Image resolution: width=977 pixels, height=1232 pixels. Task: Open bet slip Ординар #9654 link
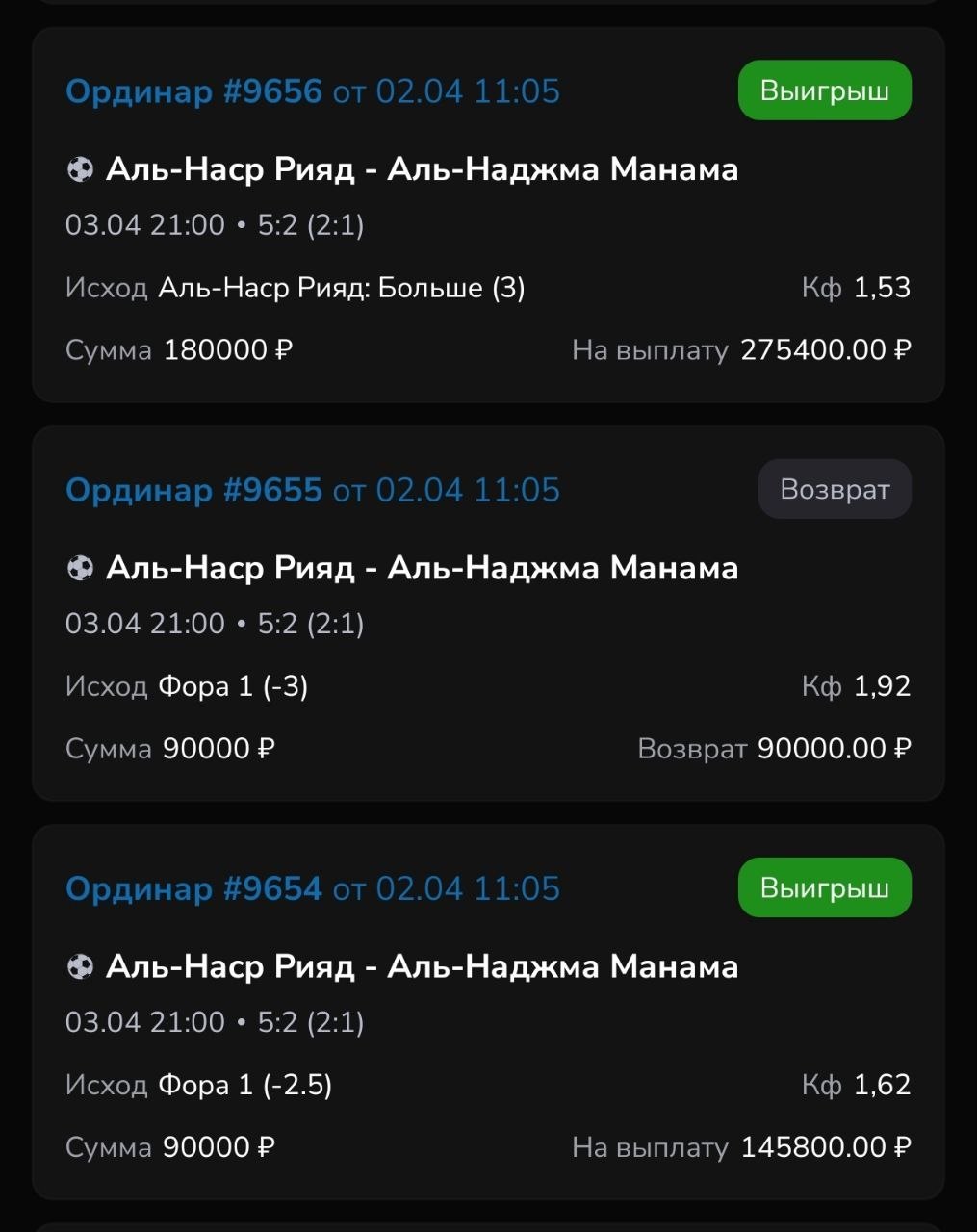[x=193, y=888]
